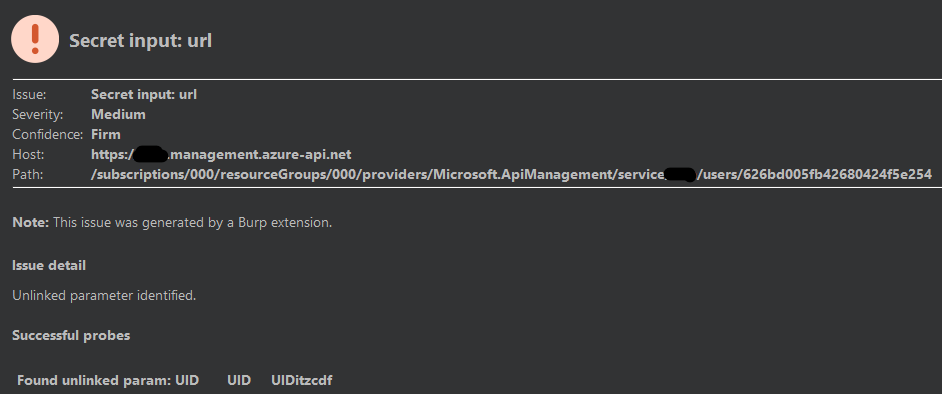
Task: Click the redacted service name in path
Action: click(x=681, y=174)
